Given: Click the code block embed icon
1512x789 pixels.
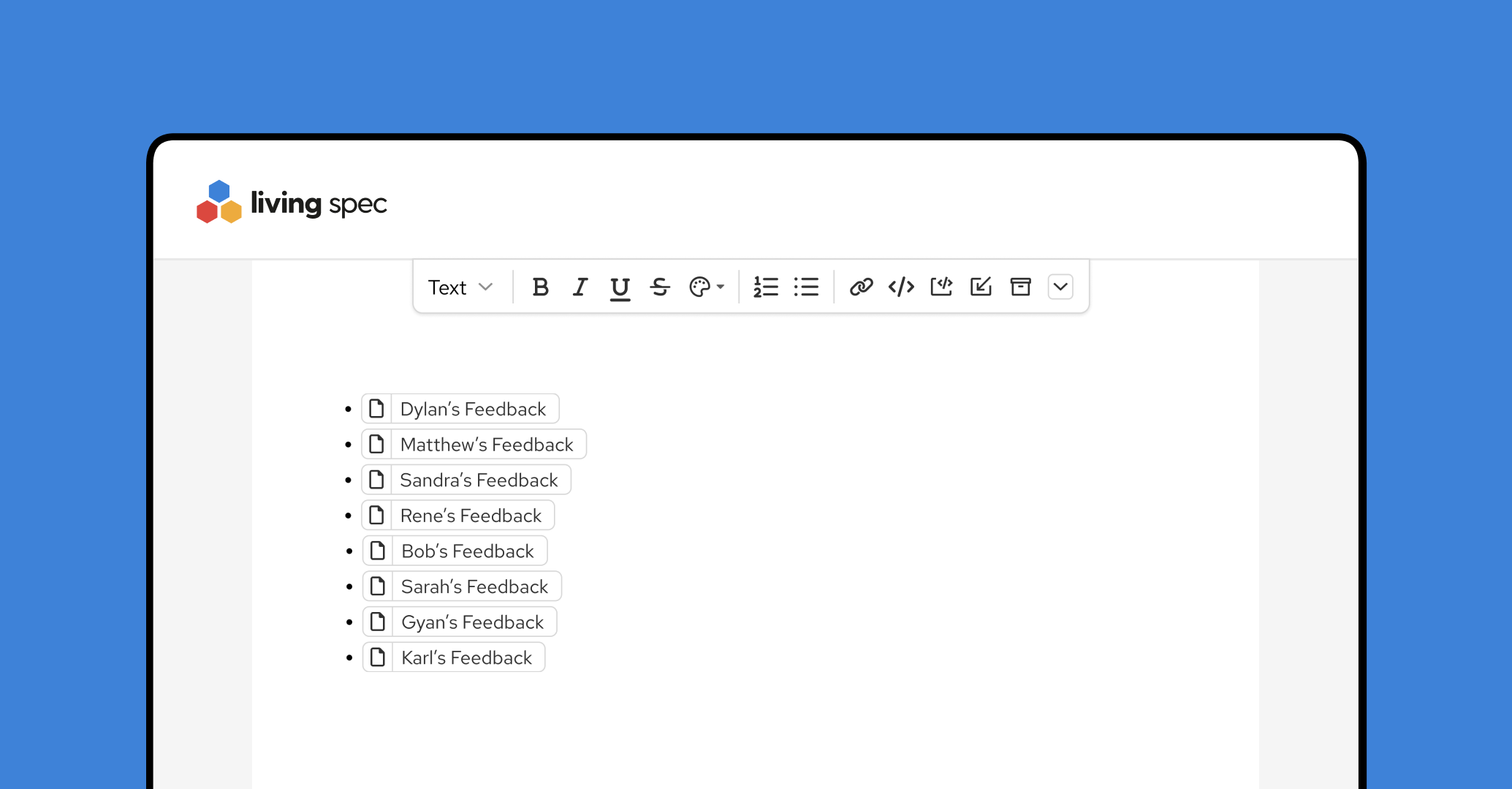Looking at the screenshot, I should (x=941, y=287).
